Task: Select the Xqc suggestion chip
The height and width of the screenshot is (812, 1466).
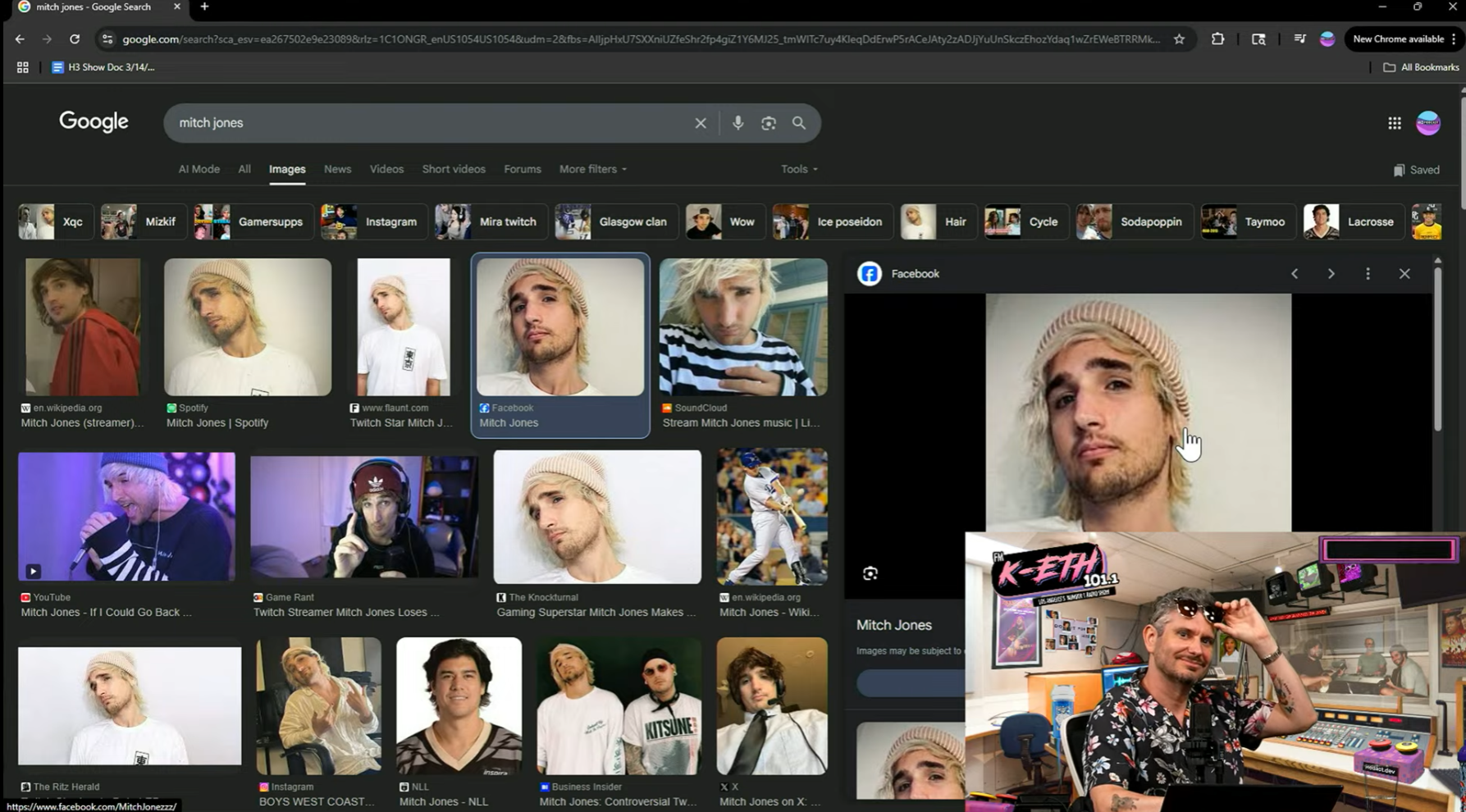Action: [x=55, y=221]
